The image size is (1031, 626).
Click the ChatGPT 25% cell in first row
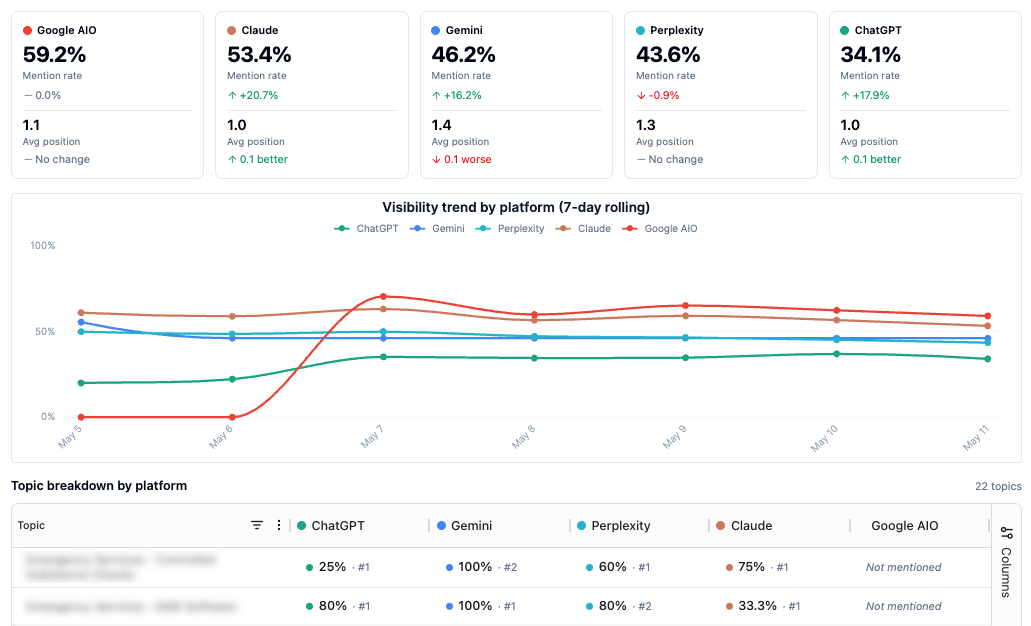click(x=338, y=567)
